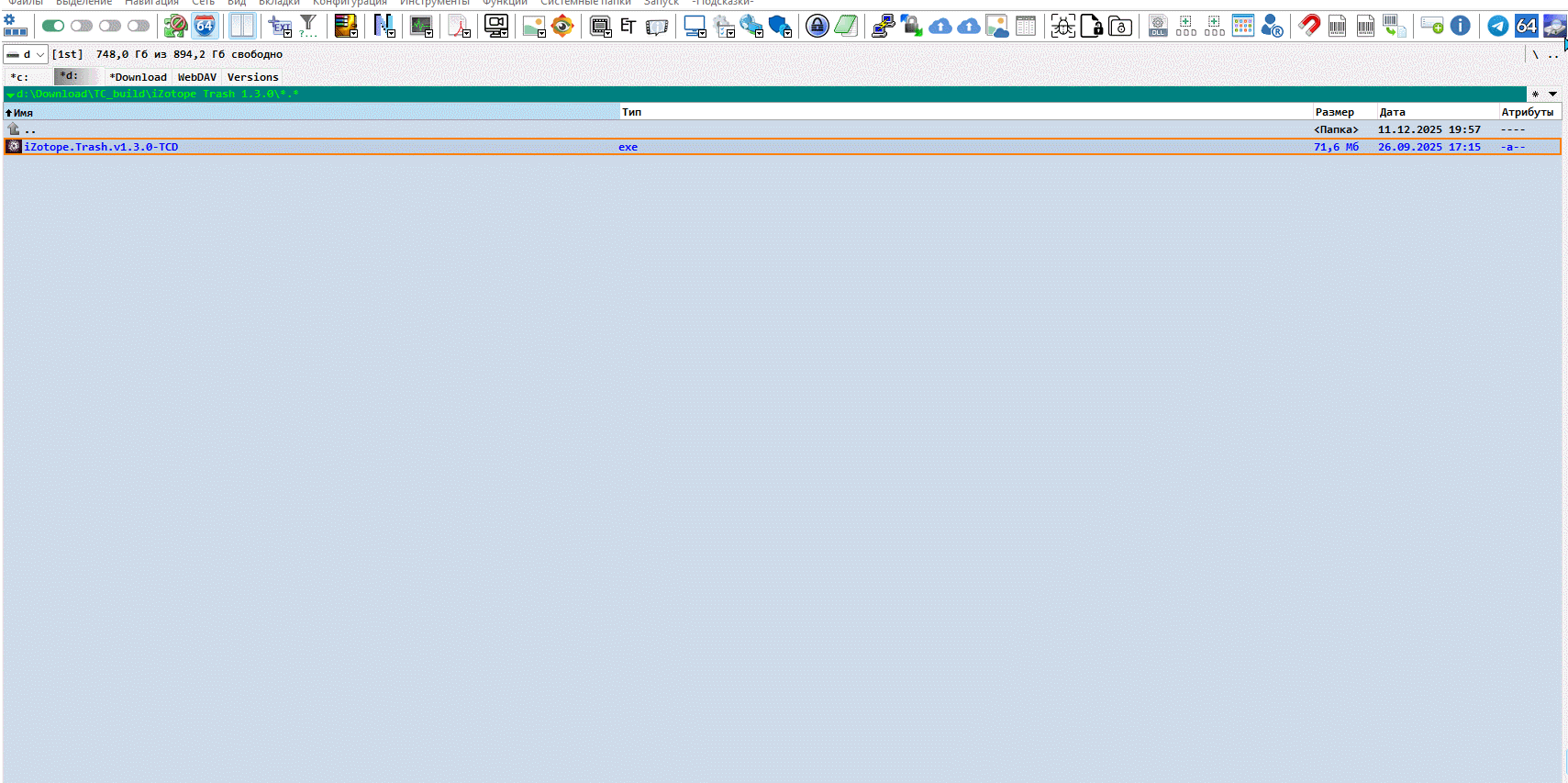
Task: Click the disk search magnifier icon
Action: pos(1555,26)
